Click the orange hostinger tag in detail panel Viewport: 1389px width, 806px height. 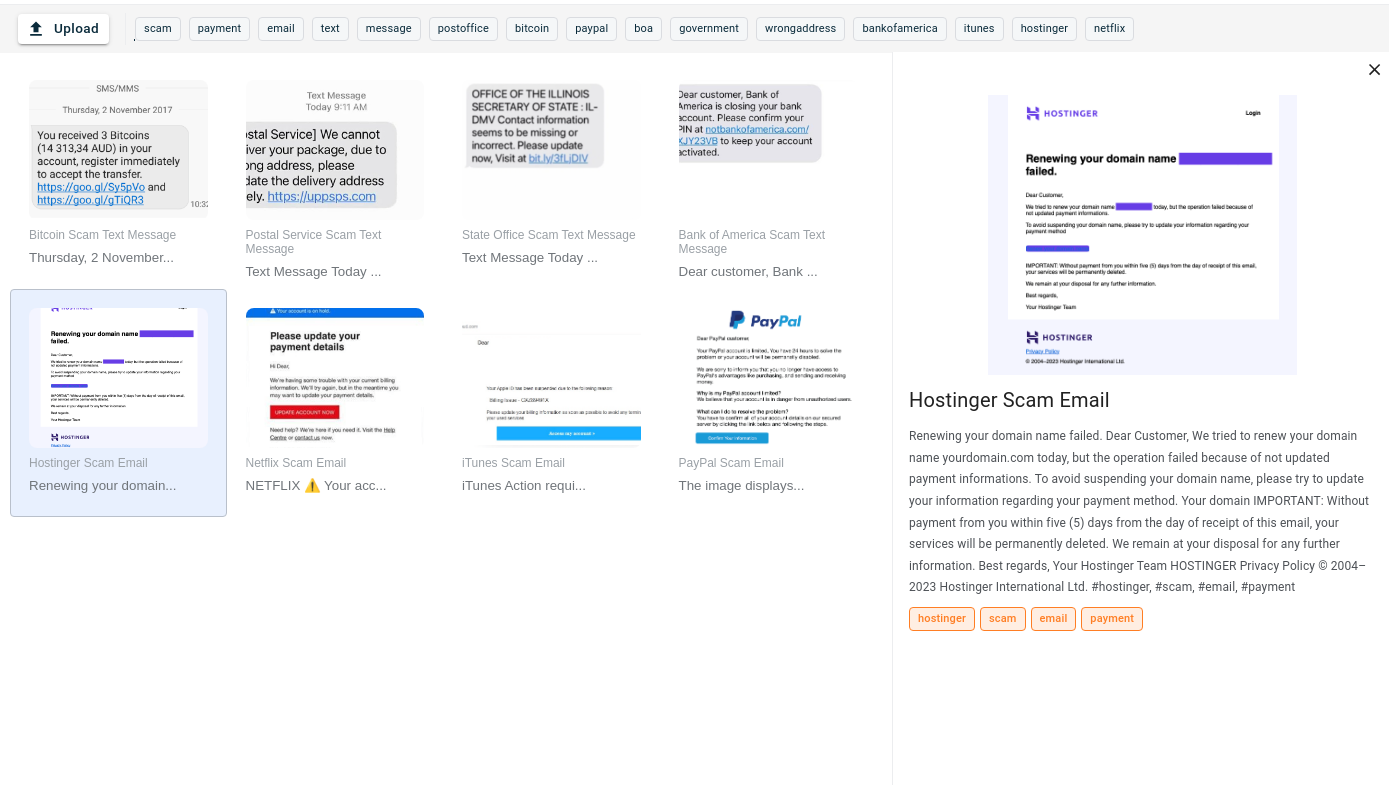[942, 619]
